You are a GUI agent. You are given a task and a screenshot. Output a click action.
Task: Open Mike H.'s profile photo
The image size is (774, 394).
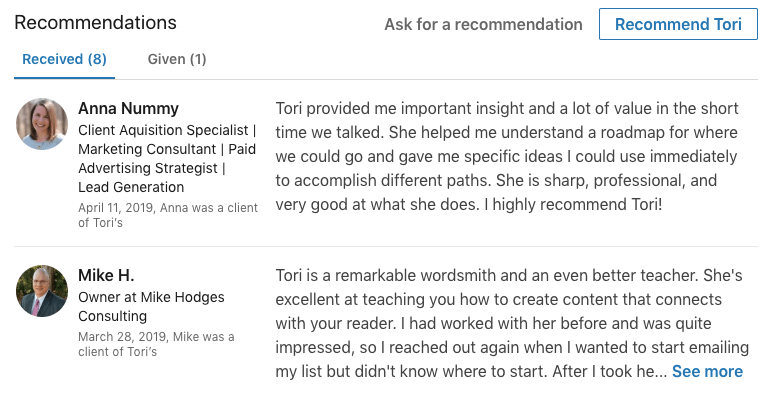click(42, 291)
